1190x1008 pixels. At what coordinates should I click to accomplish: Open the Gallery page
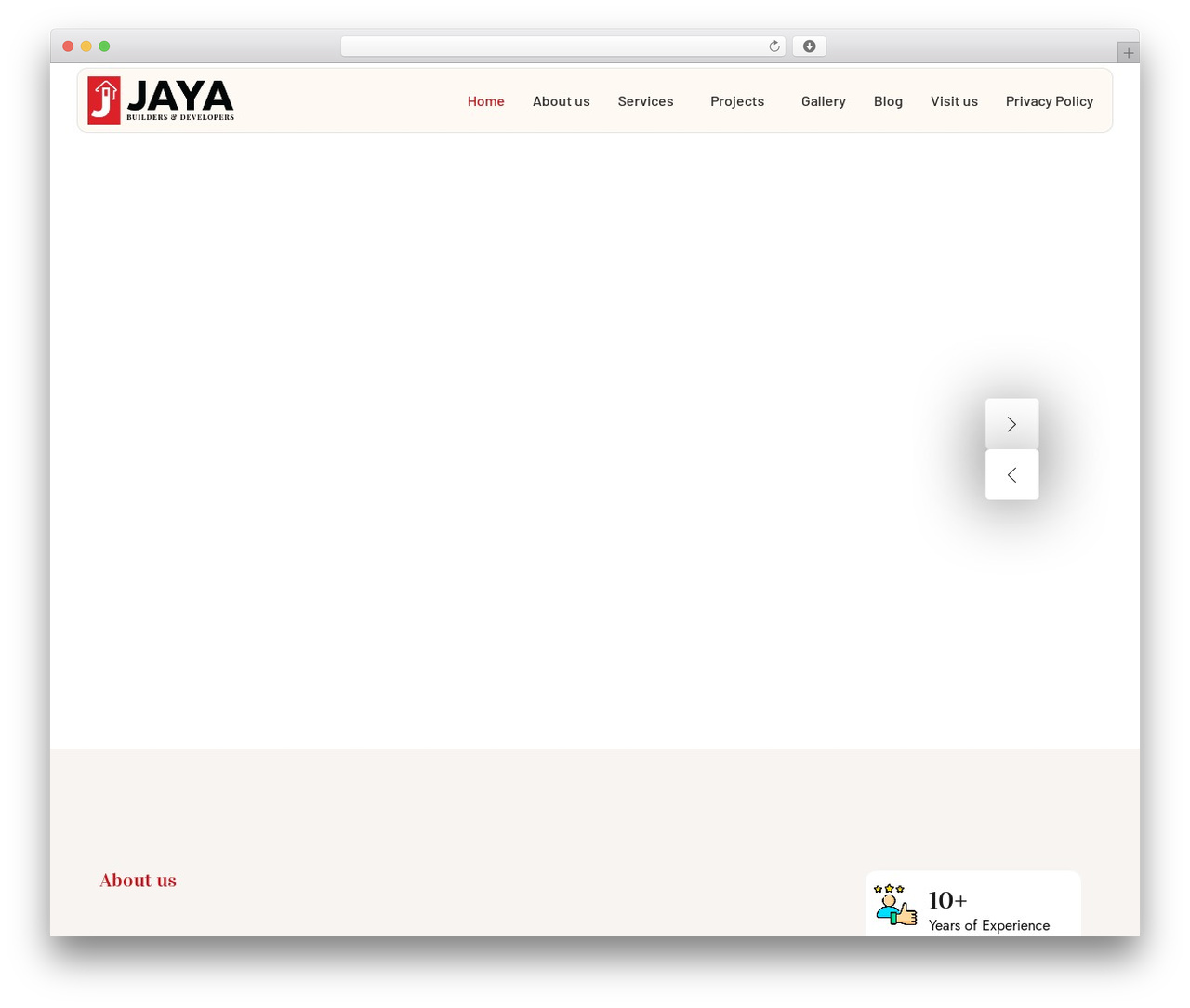[x=824, y=101]
